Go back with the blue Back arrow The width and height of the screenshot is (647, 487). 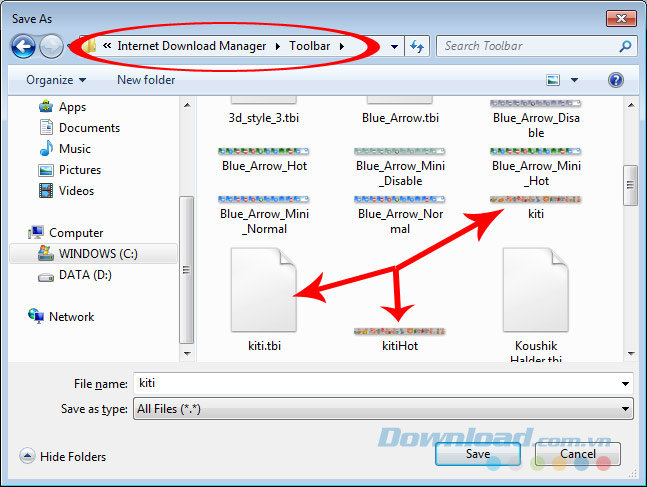23,46
